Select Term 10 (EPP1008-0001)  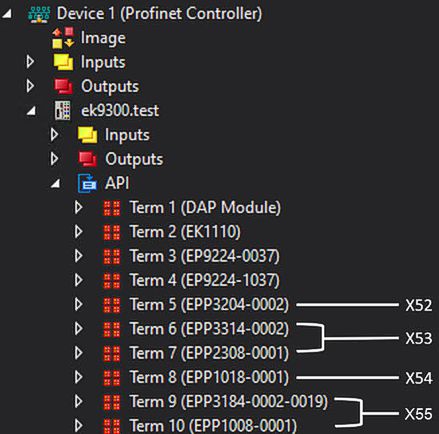213,426
